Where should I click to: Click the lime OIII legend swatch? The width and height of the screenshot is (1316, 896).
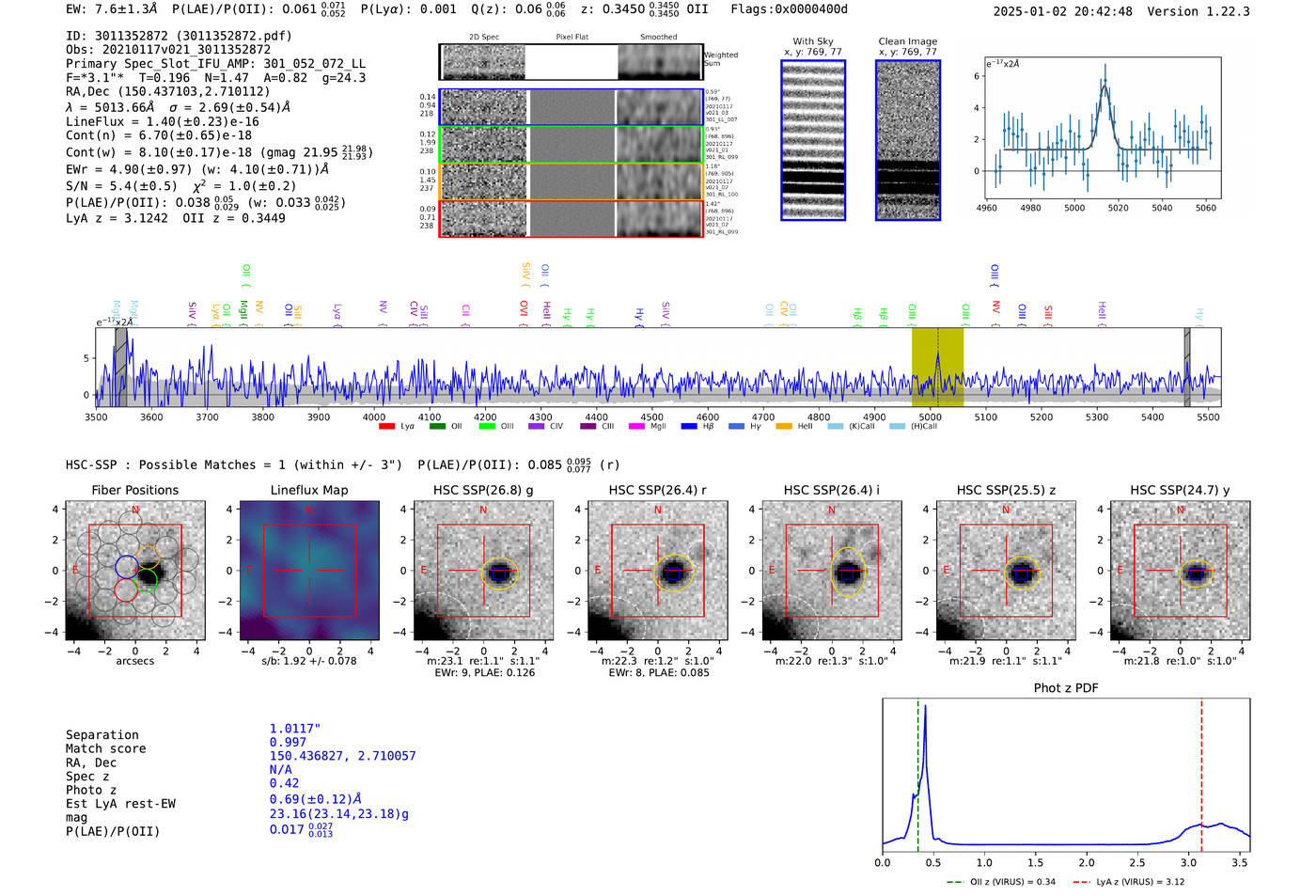(x=487, y=427)
